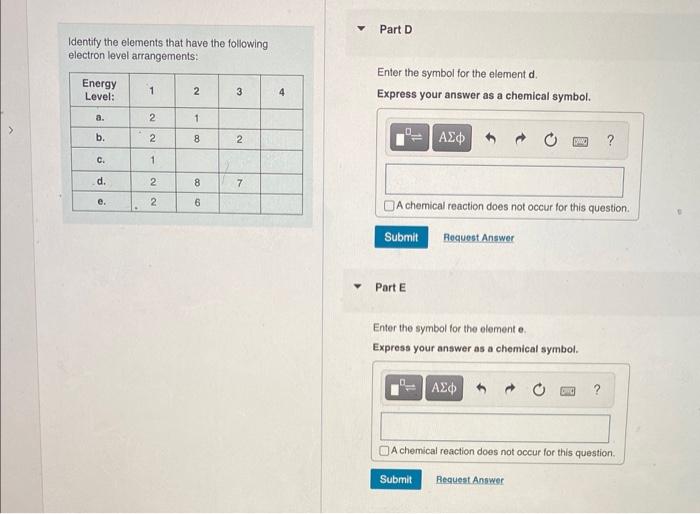Show keyboard shortcuts in Part D toolbar
This screenshot has width=700, height=514.
580,142
